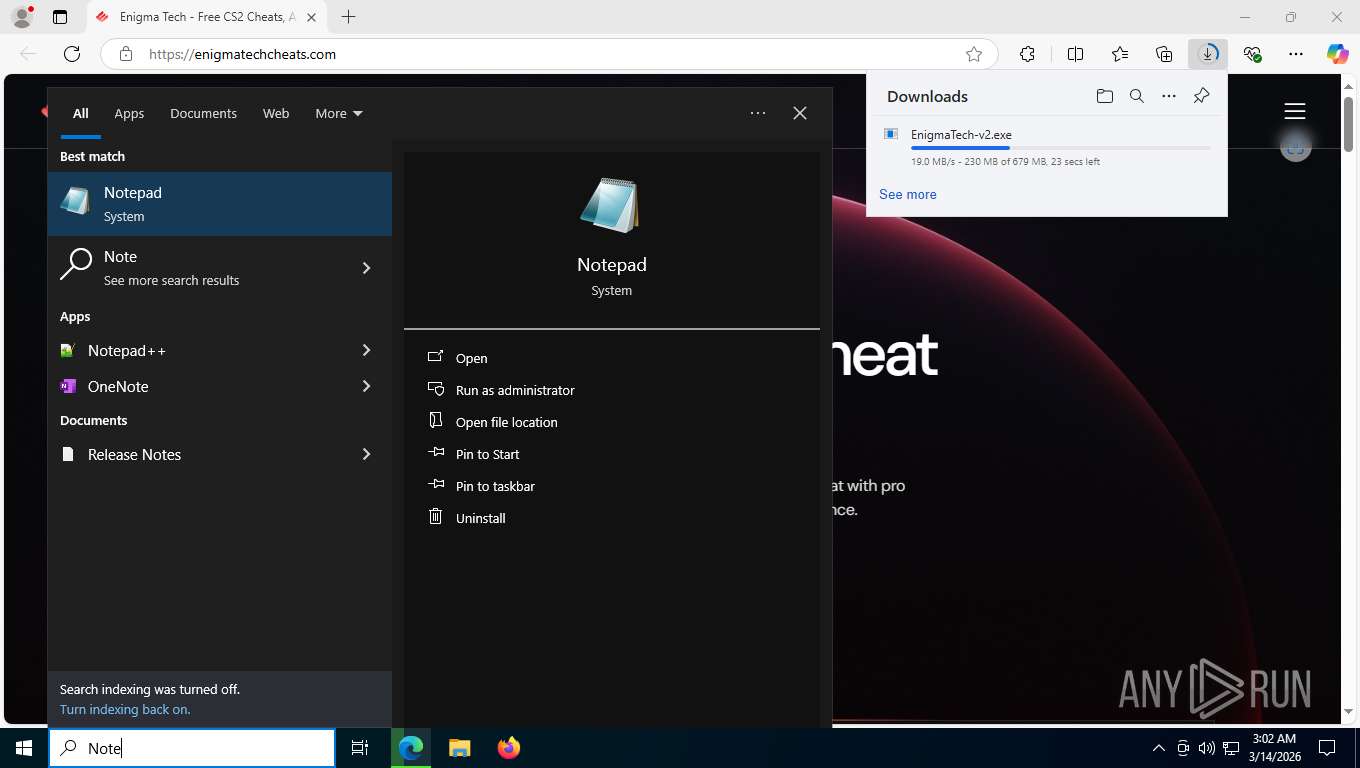The height and width of the screenshot is (768, 1360).
Task: Click the EnigmaTech-v2.exe download progress bar
Action: pyautogui.click(x=1060, y=148)
